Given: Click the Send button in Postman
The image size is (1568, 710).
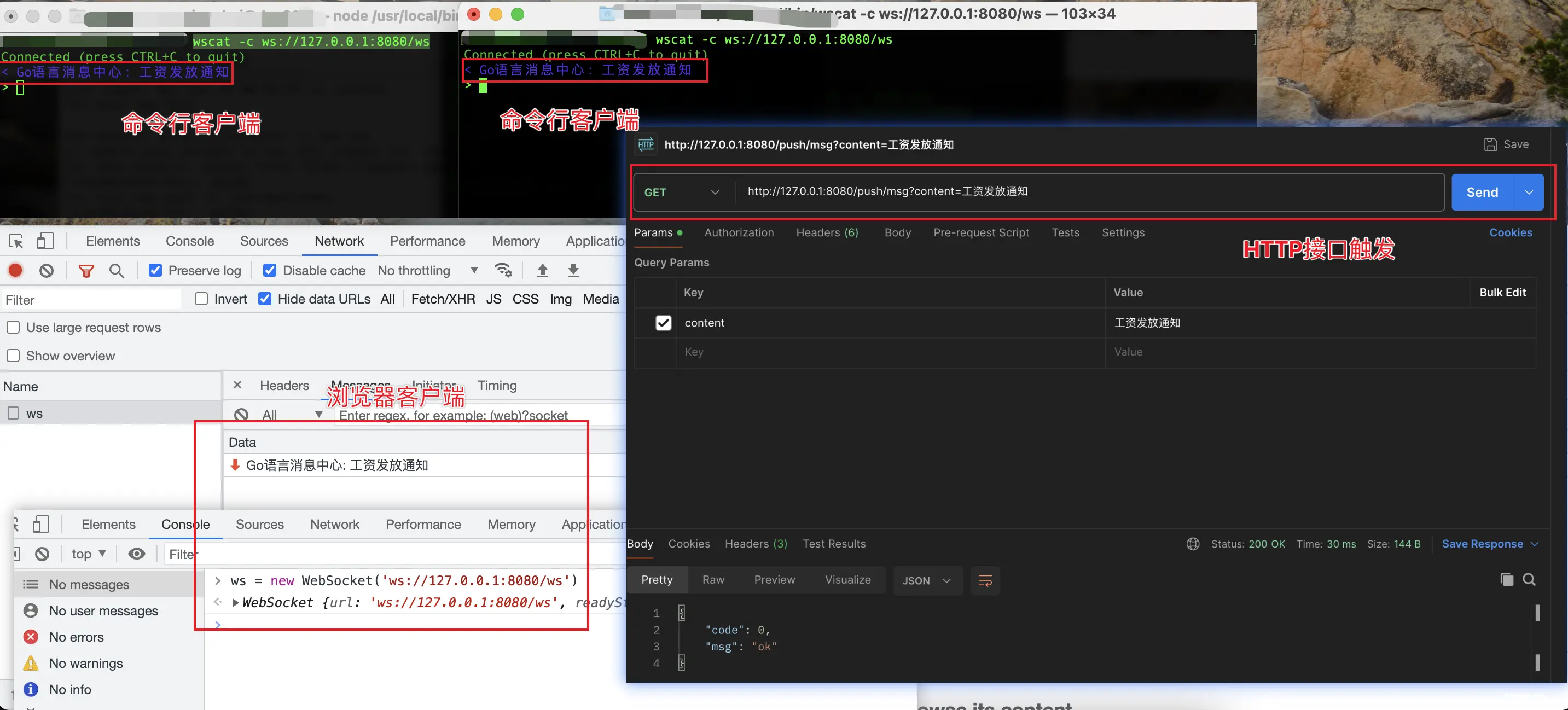Looking at the screenshot, I should pyautogui.click(x=1483, y=192).
